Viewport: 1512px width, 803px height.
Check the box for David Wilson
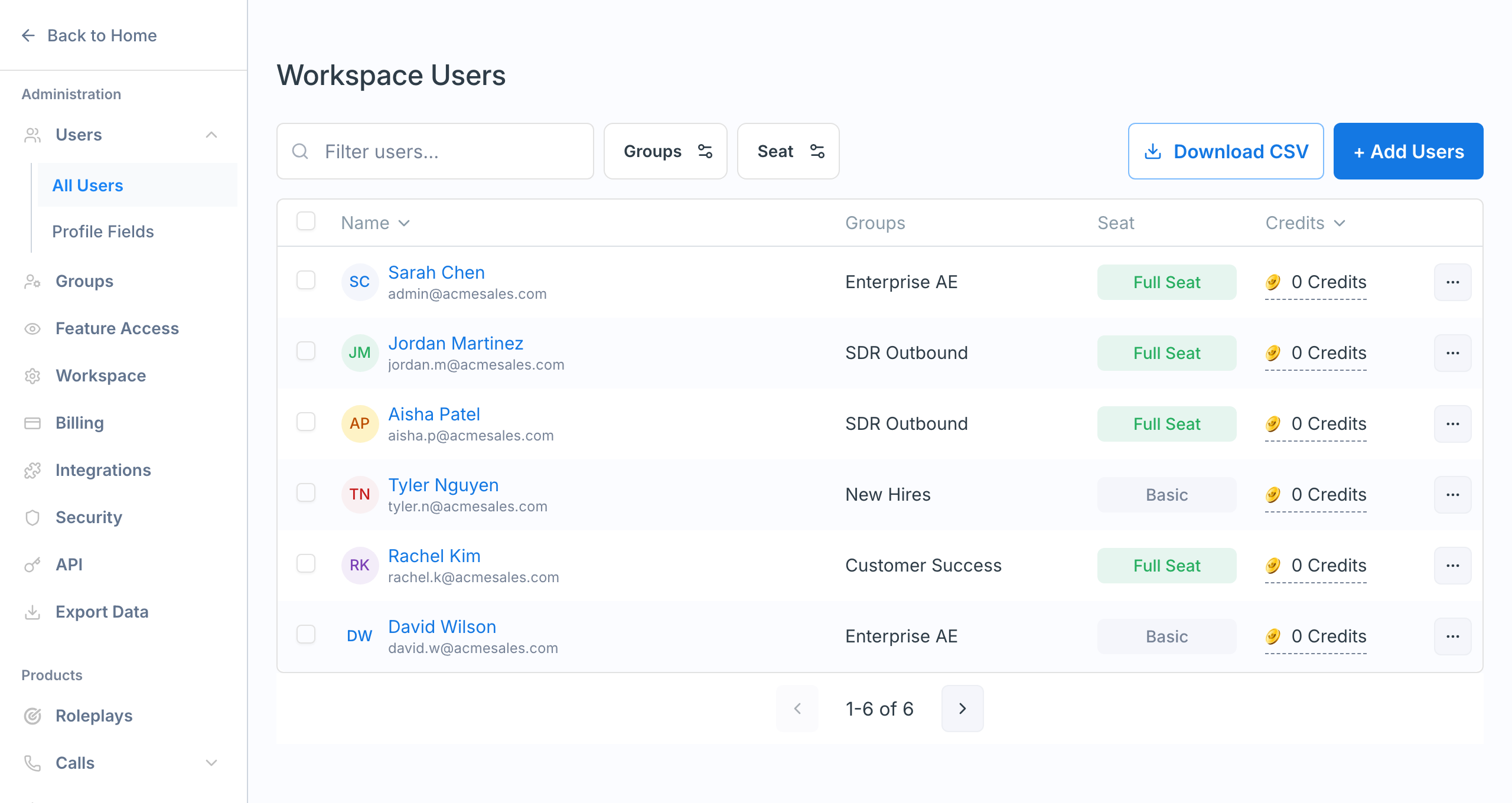[306, 634]
